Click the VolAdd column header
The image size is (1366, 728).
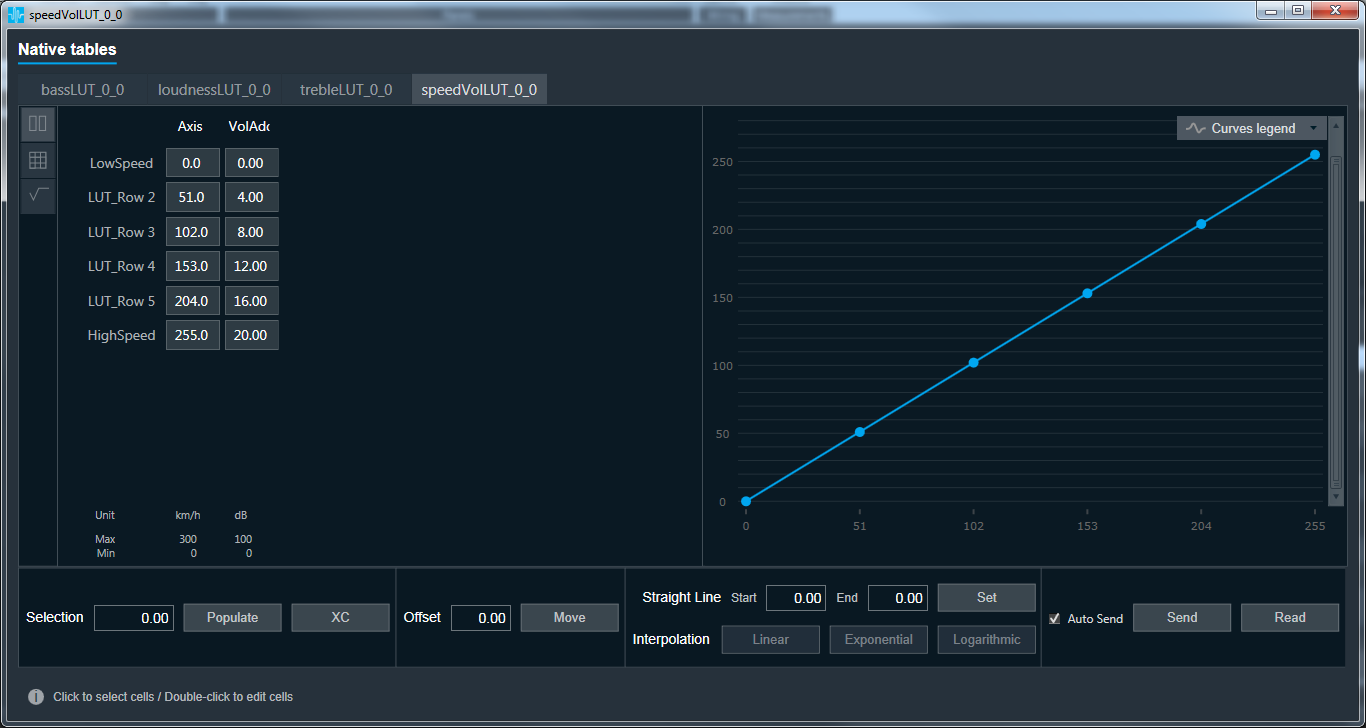249,126
